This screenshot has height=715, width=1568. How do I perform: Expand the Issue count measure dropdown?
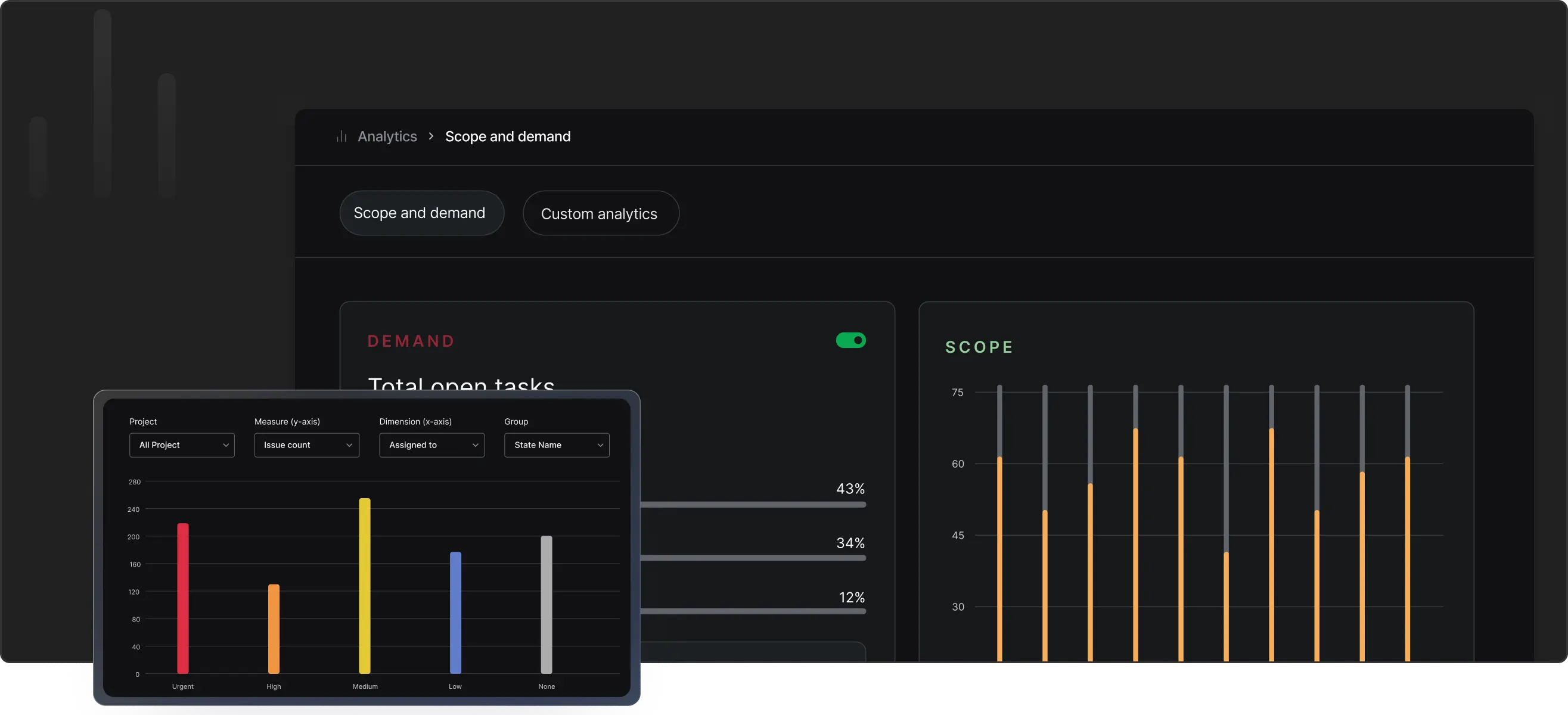pos(306,445)
